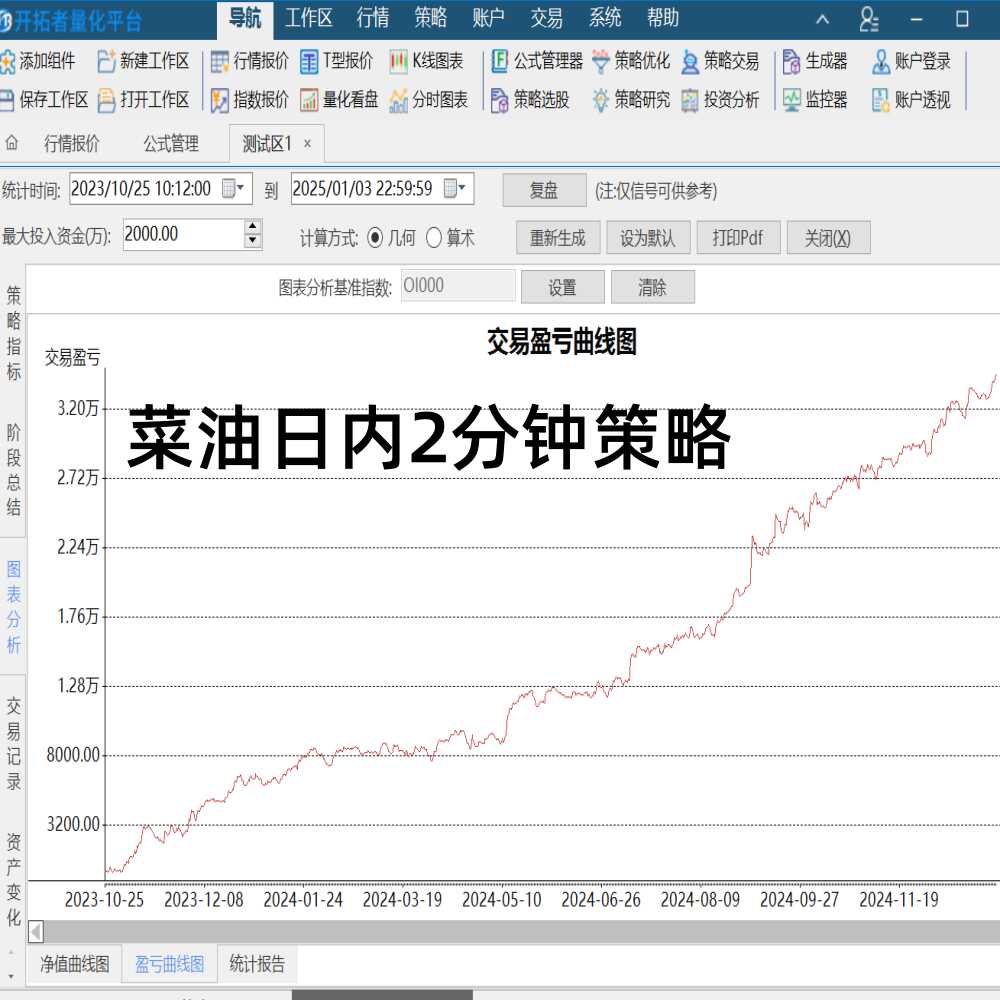
Task: Click the 打印Pdf button
Action: [x=739, y=237]
